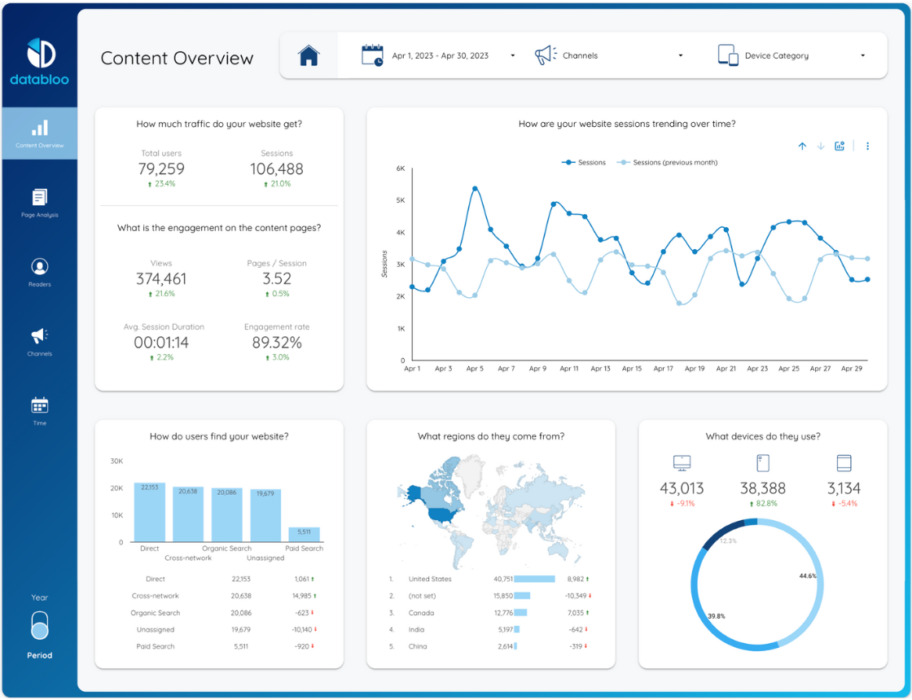The width and height of the screenshot is (912, 700).
Task: Click the home icon in the top bar
Action: coord(308,55)
